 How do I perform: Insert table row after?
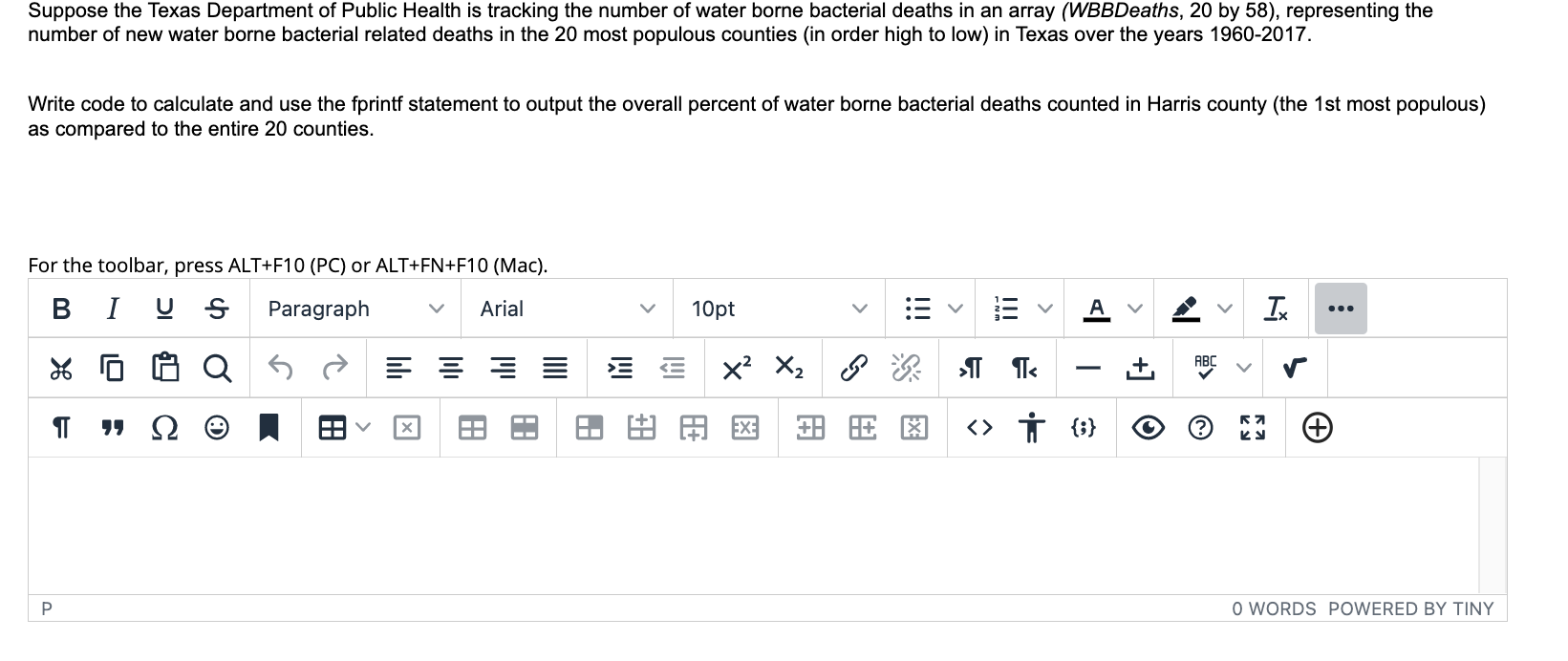point(693,428)
